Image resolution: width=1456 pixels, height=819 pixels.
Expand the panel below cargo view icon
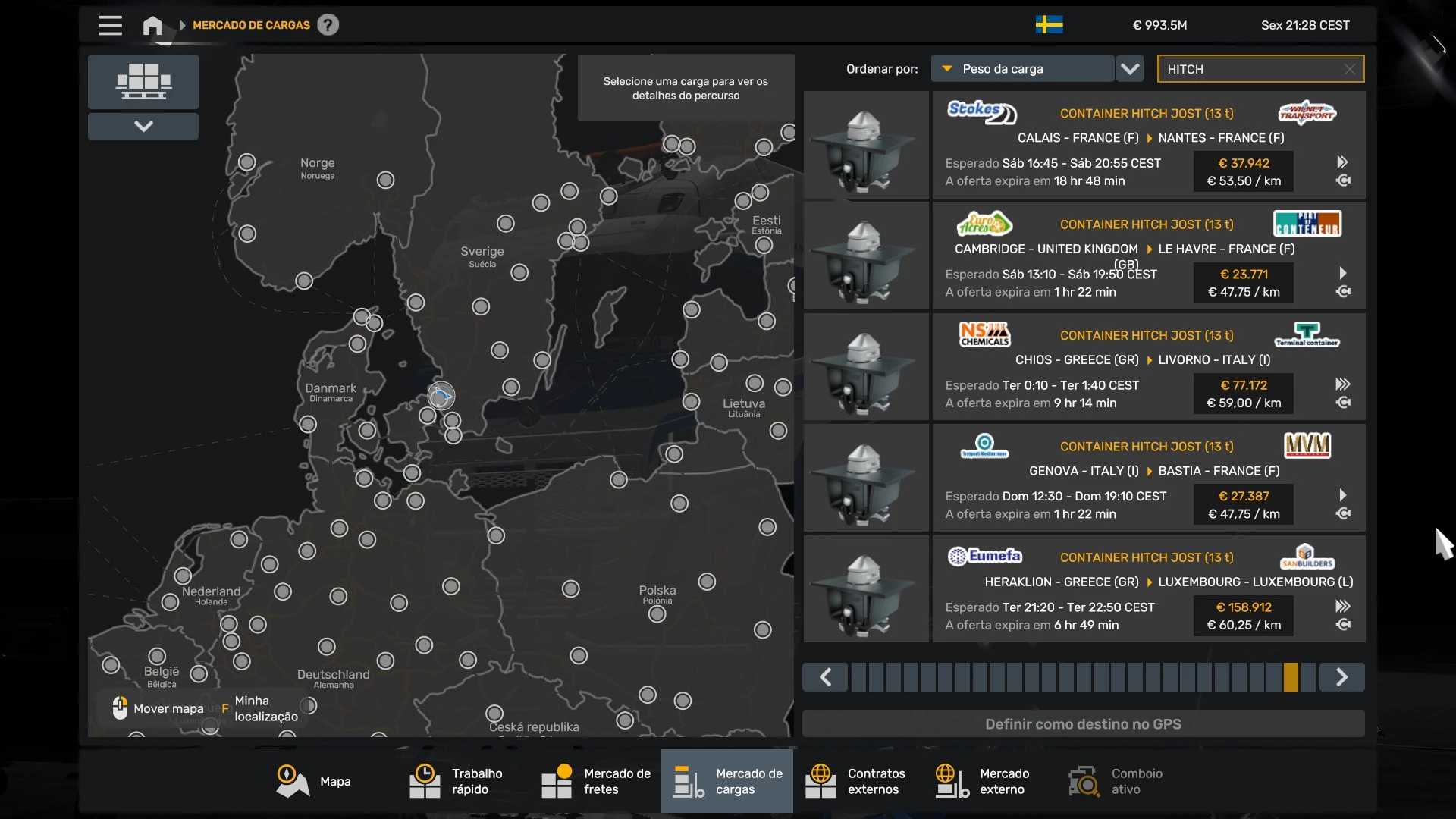[143, 126]
